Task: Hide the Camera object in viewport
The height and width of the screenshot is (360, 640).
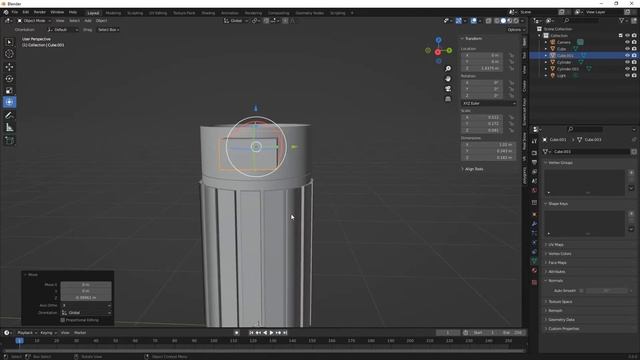Action: pos(627,42)
